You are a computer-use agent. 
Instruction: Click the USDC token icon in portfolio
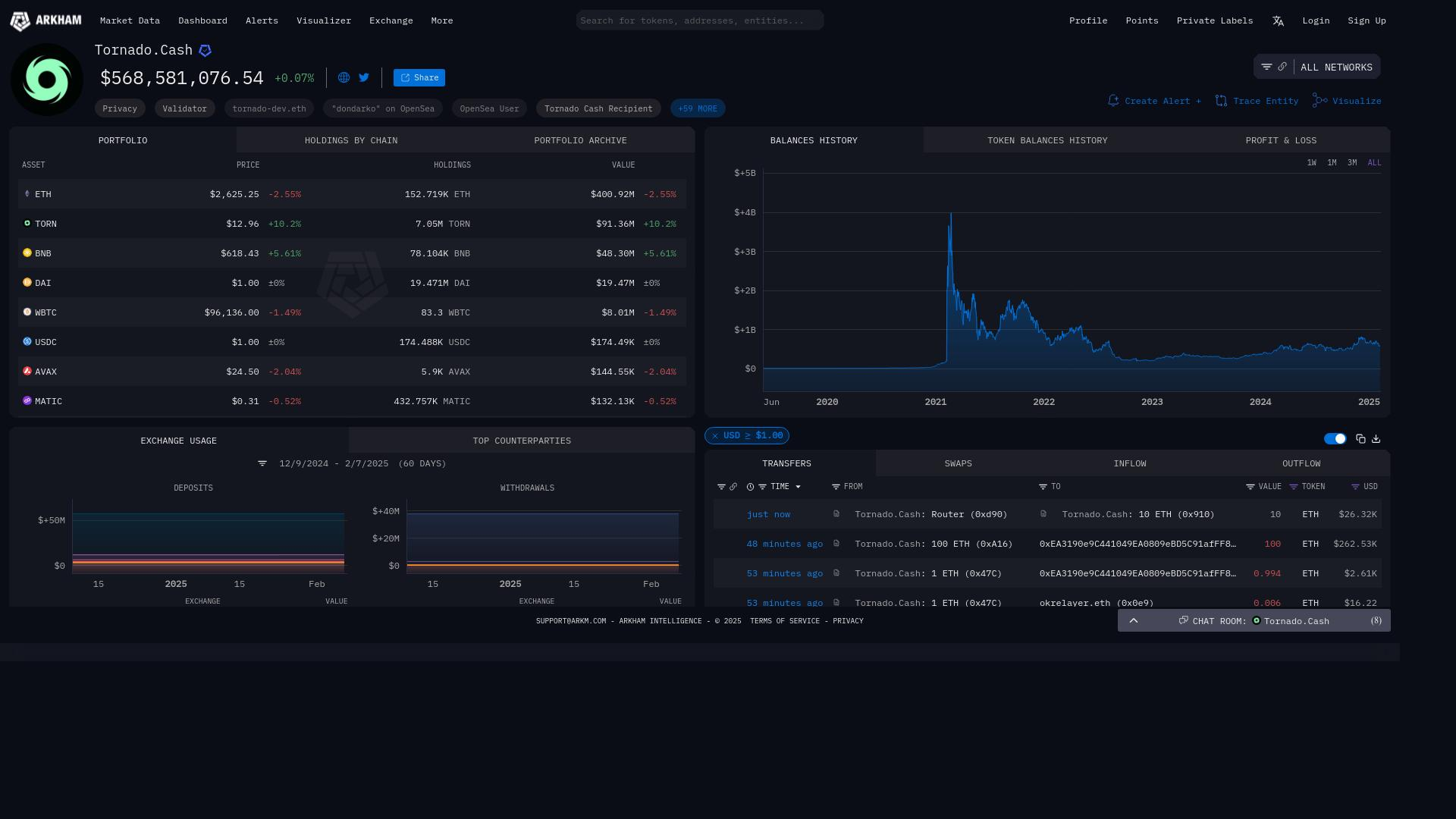click(x=27, y=342)
